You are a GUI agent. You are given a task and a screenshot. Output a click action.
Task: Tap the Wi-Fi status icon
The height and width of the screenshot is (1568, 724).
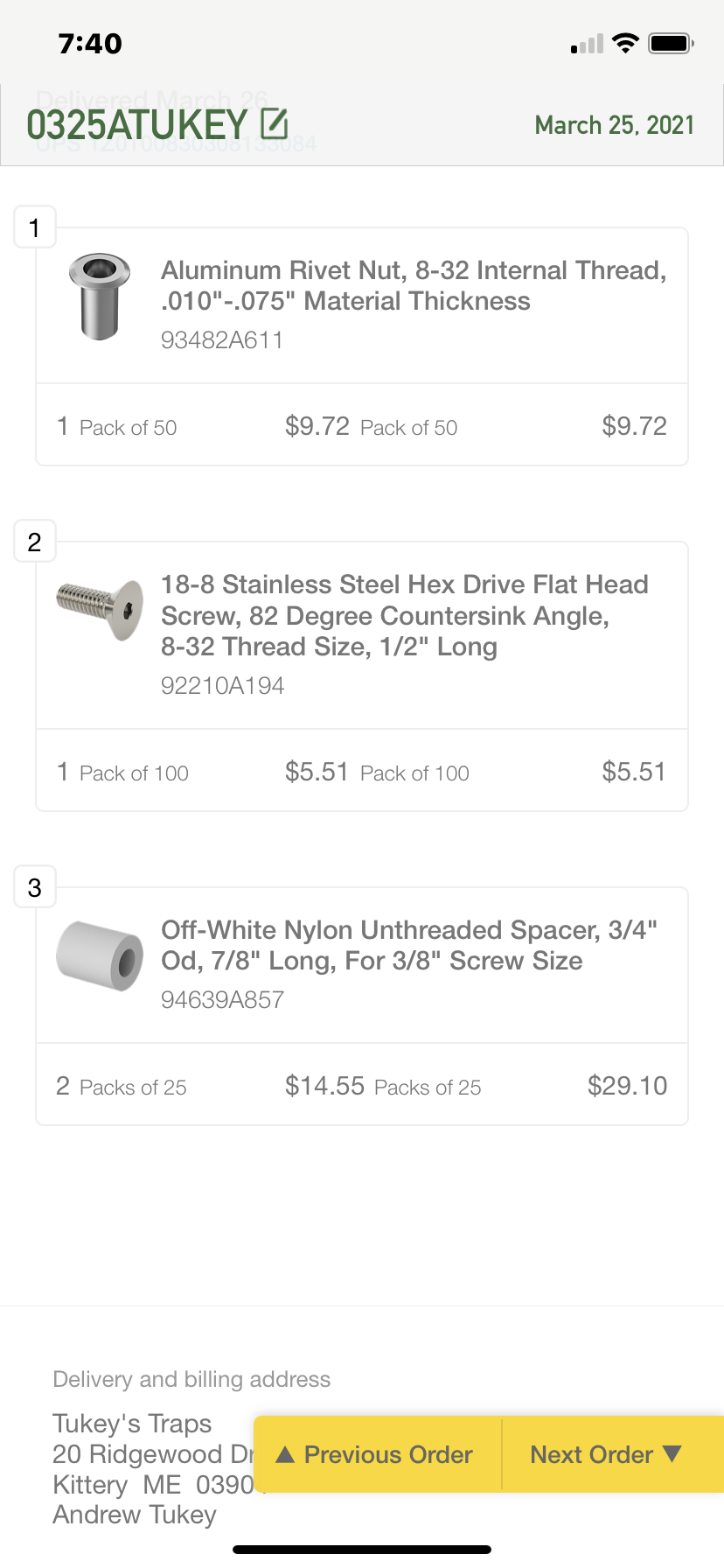click(x=625, y=44)
